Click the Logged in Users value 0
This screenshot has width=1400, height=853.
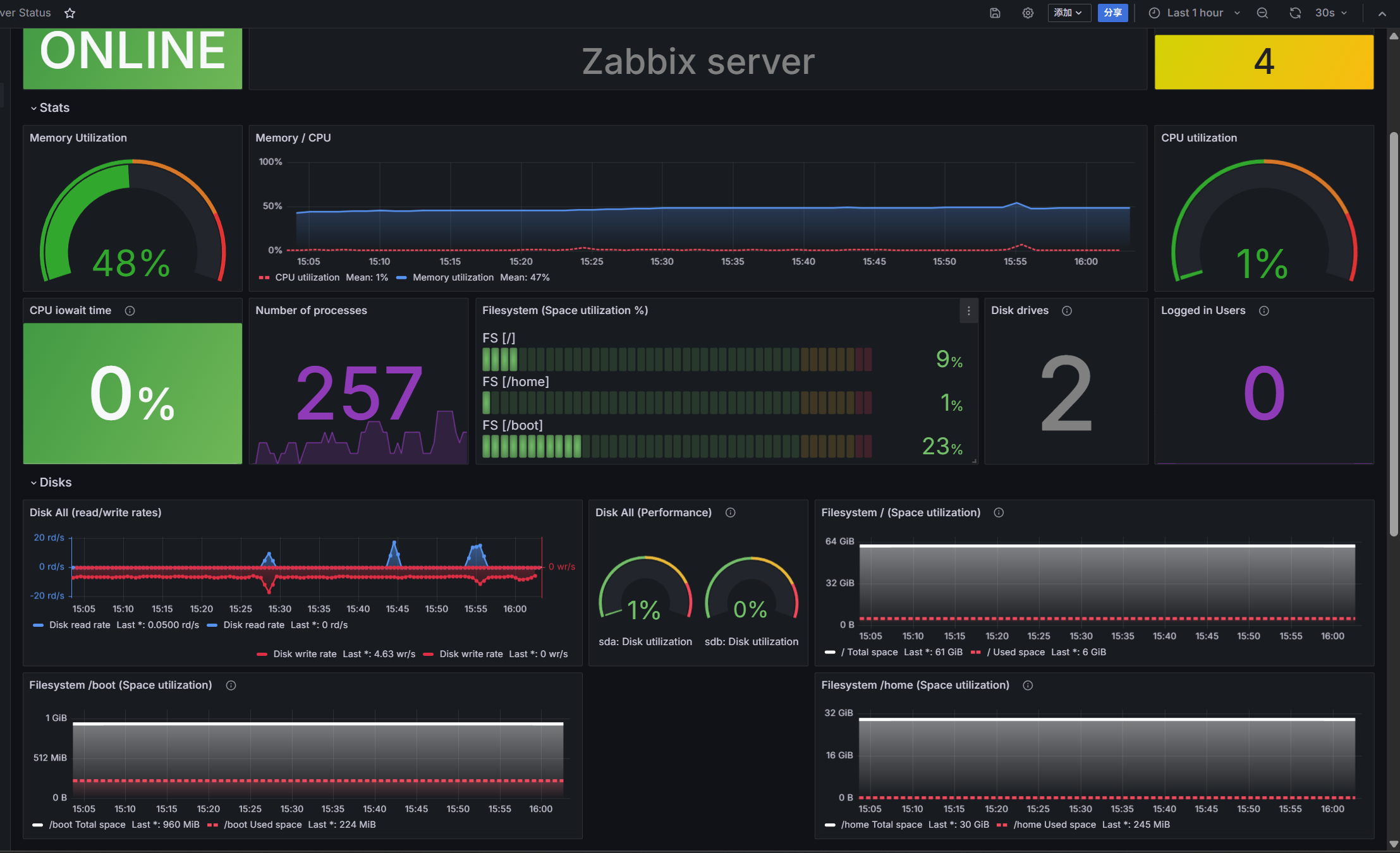pos(1264,393)
